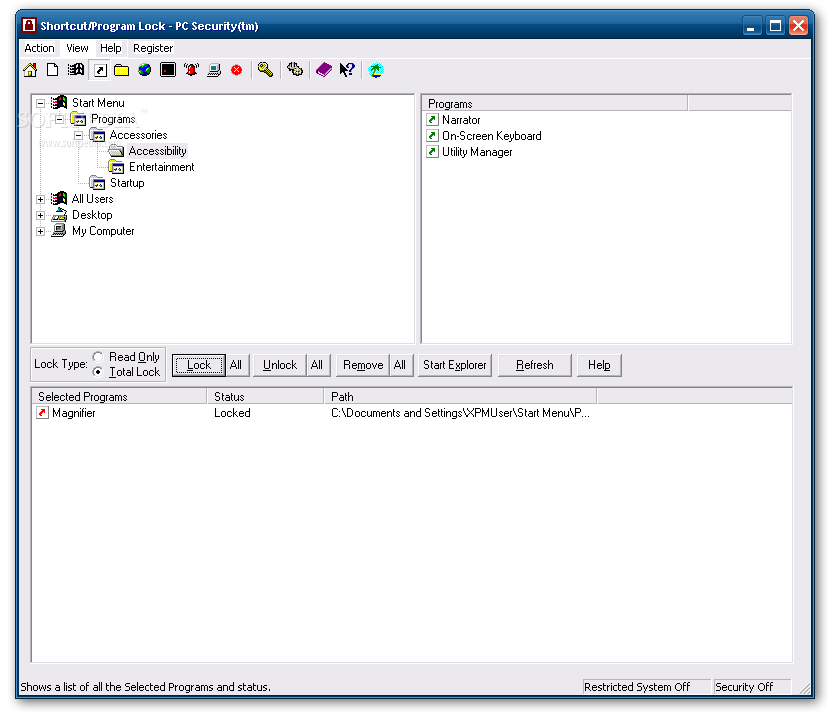Click the red Magnifier locked shortcut icon
Screen dimensions: 830x714
[x=42, y=412]
